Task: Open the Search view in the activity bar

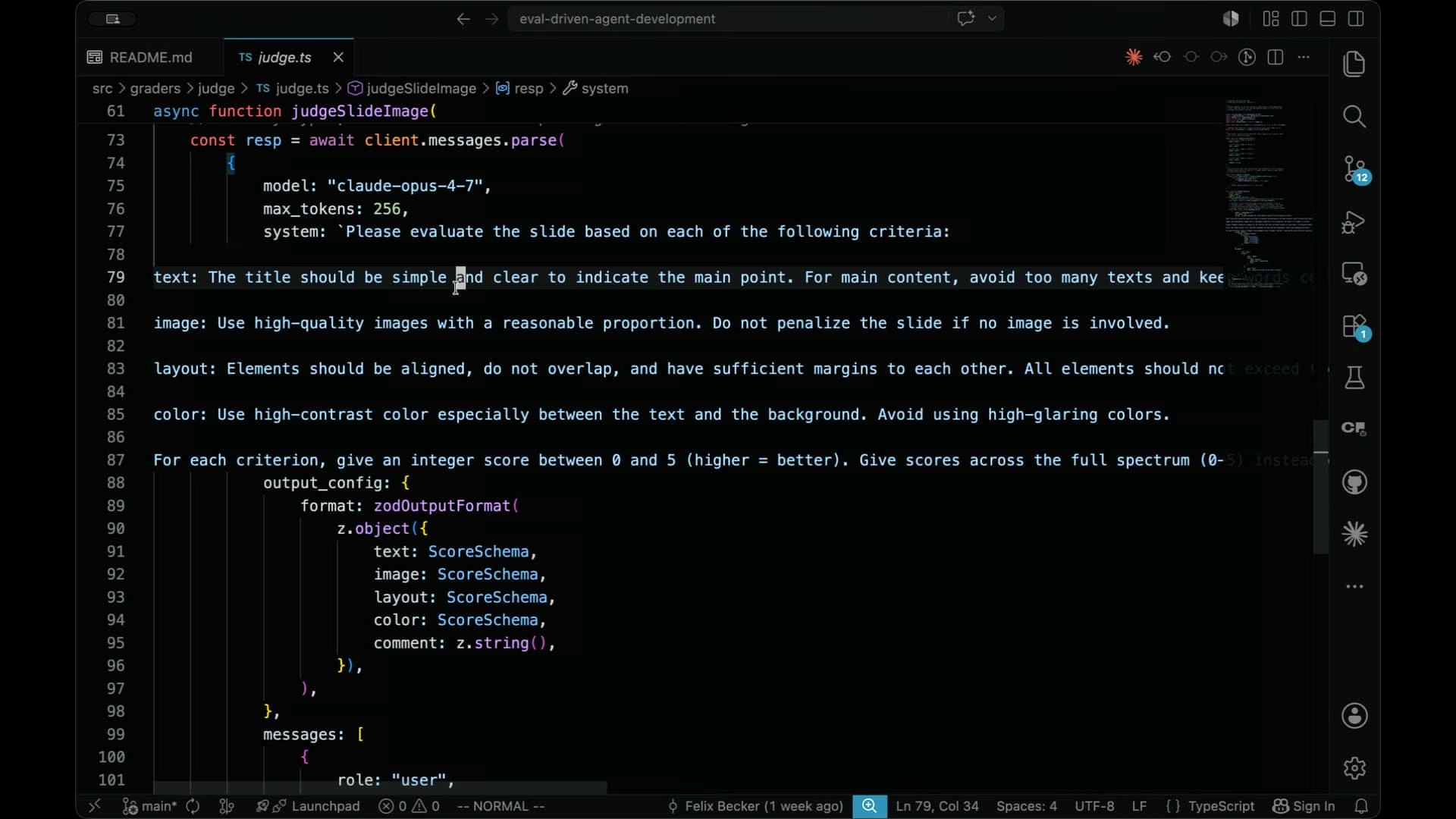Action: [1354, 116]
